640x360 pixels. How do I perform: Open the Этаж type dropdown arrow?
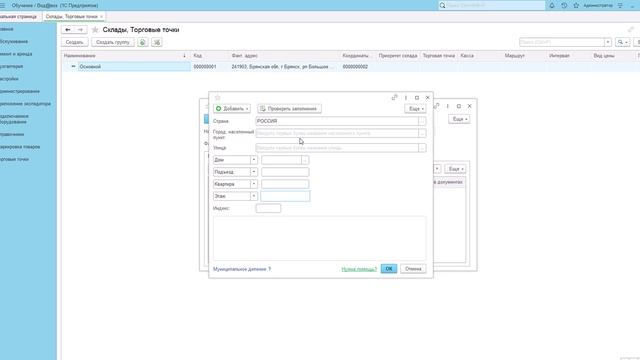253,196
